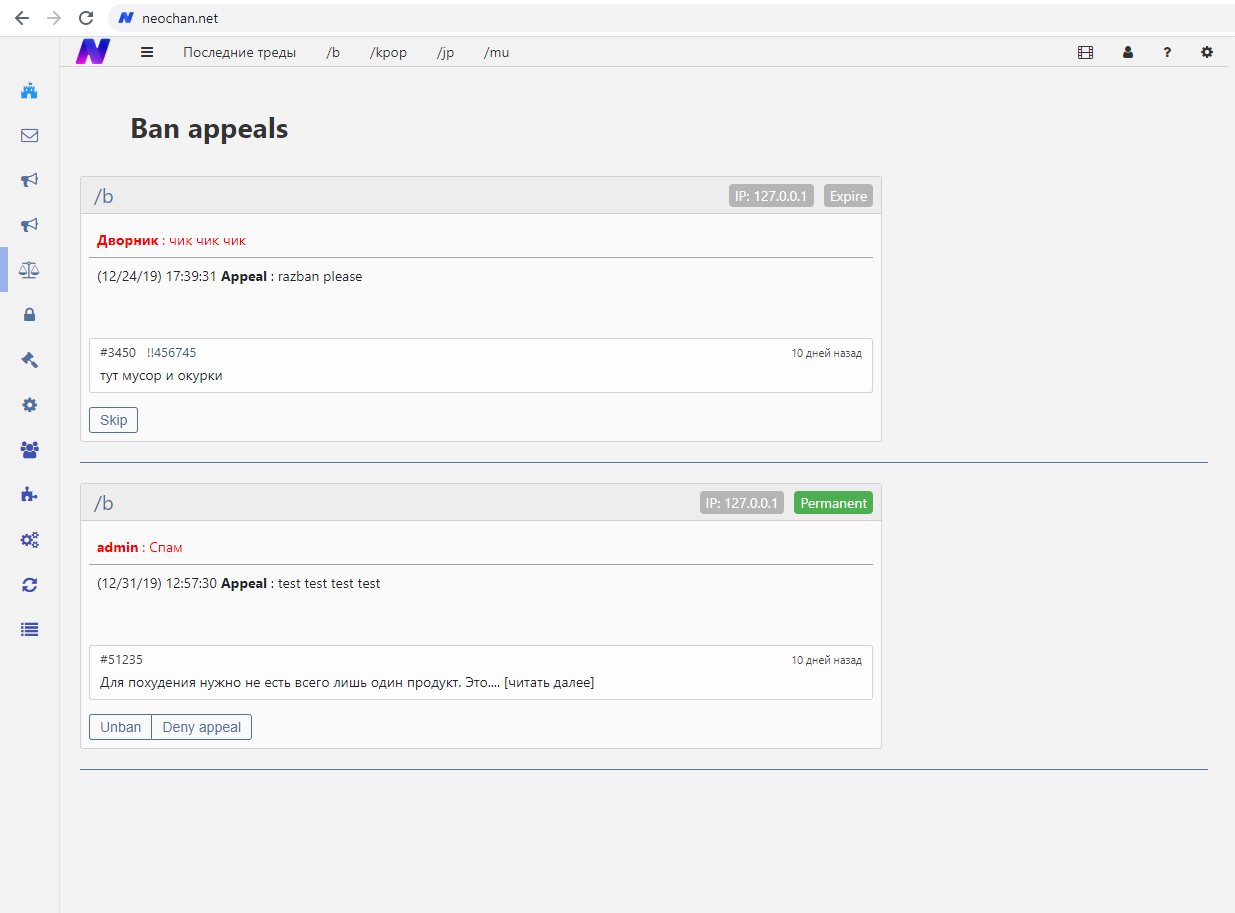This screenshot has width=1235, height=913.
Task: Click the Deny appeal button
Action: (201, 727)
